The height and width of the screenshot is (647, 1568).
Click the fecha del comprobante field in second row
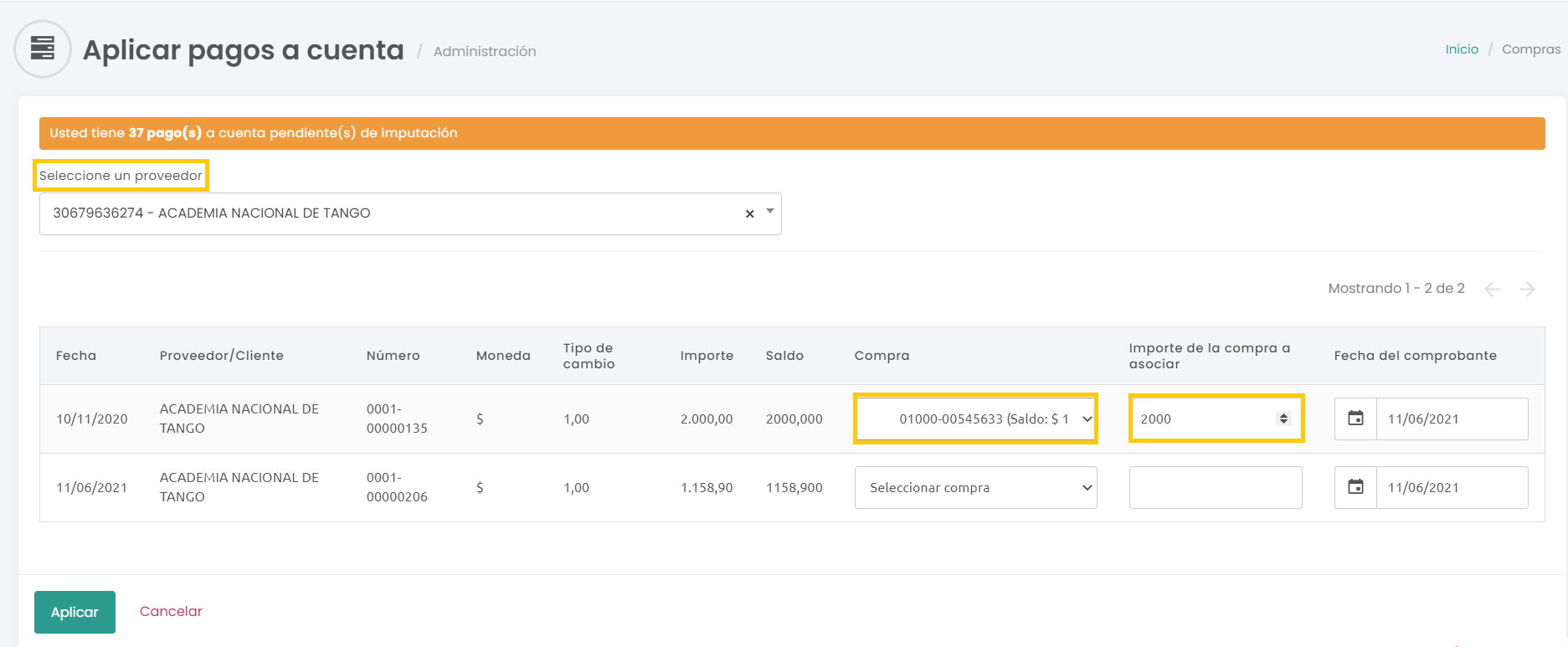tap(1452, 487)
